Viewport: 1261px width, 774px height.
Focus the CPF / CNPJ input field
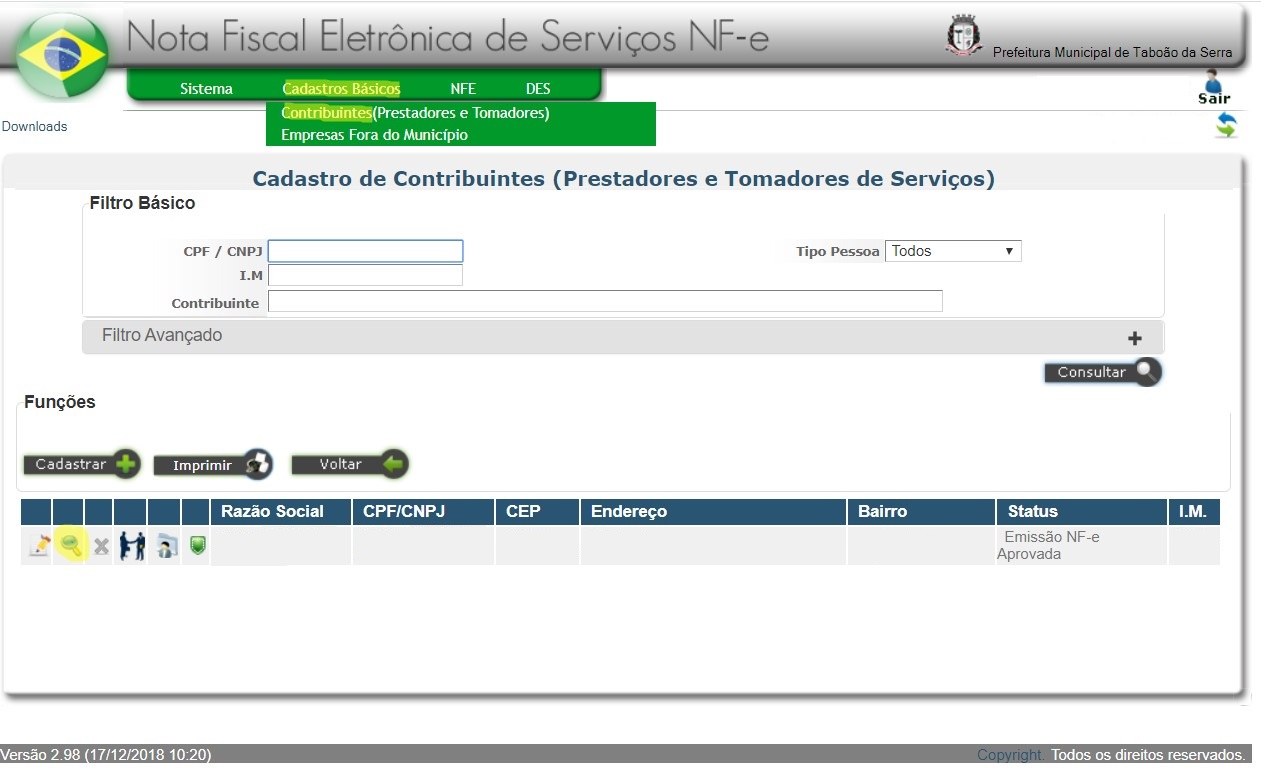tap(365, 251)
